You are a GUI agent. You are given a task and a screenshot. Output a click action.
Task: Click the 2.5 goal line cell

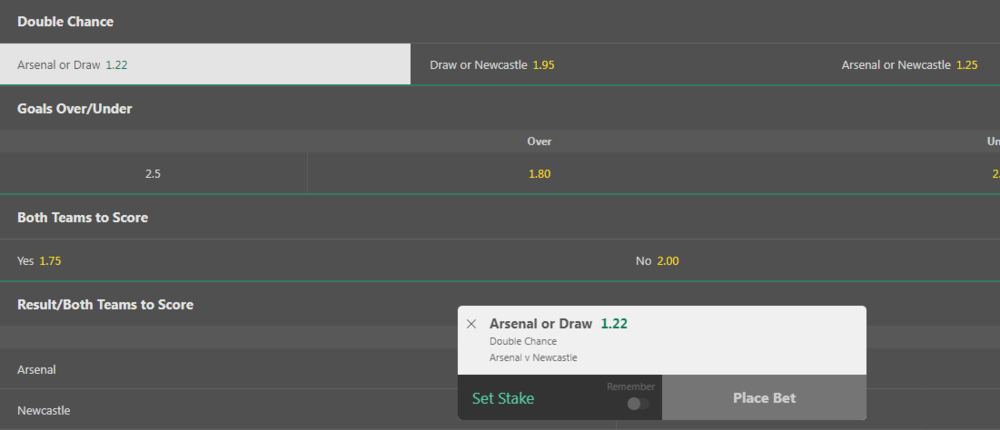click(x=153, y=173)
